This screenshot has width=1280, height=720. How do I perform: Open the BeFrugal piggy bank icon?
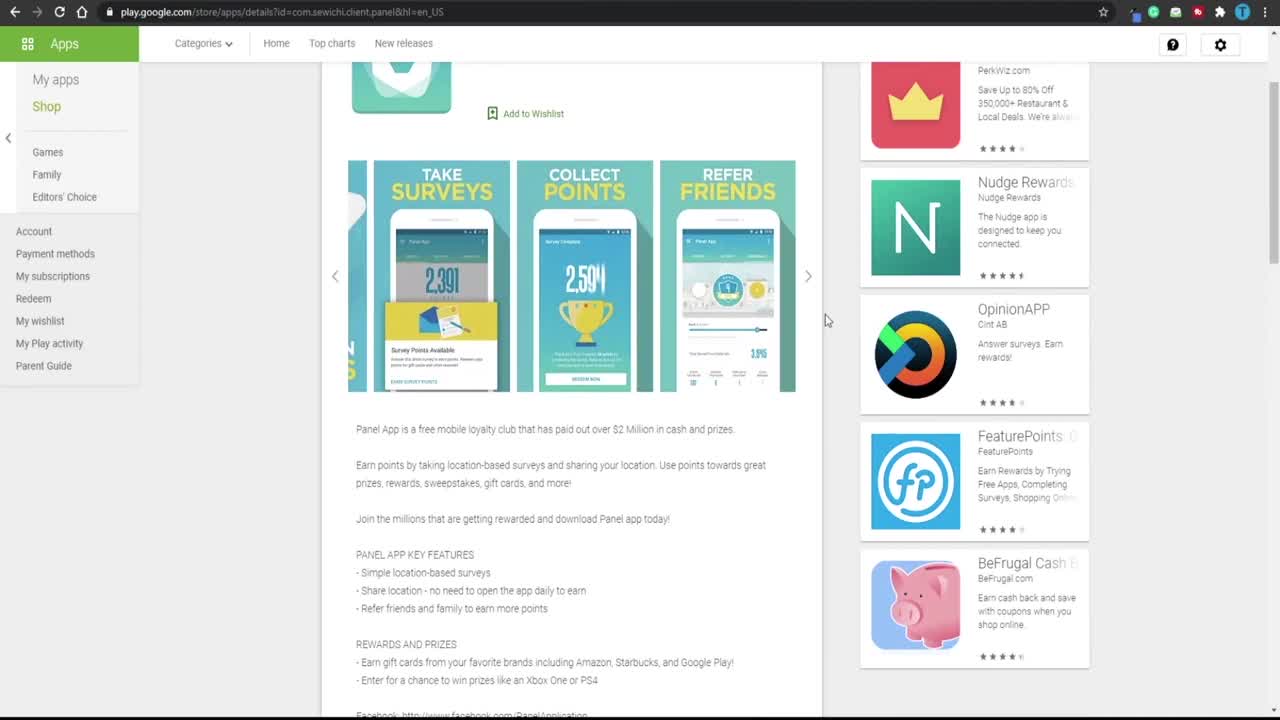915,605
